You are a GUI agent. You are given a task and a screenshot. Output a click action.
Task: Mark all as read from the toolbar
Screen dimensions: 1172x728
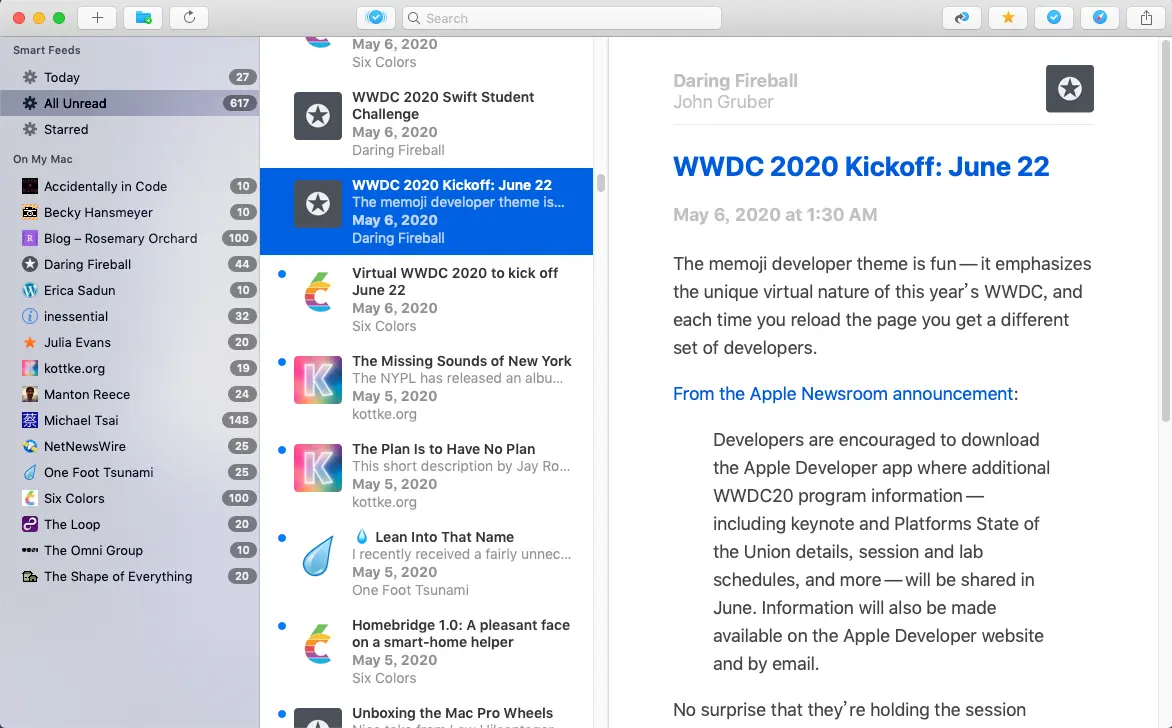tap(375, 18)
